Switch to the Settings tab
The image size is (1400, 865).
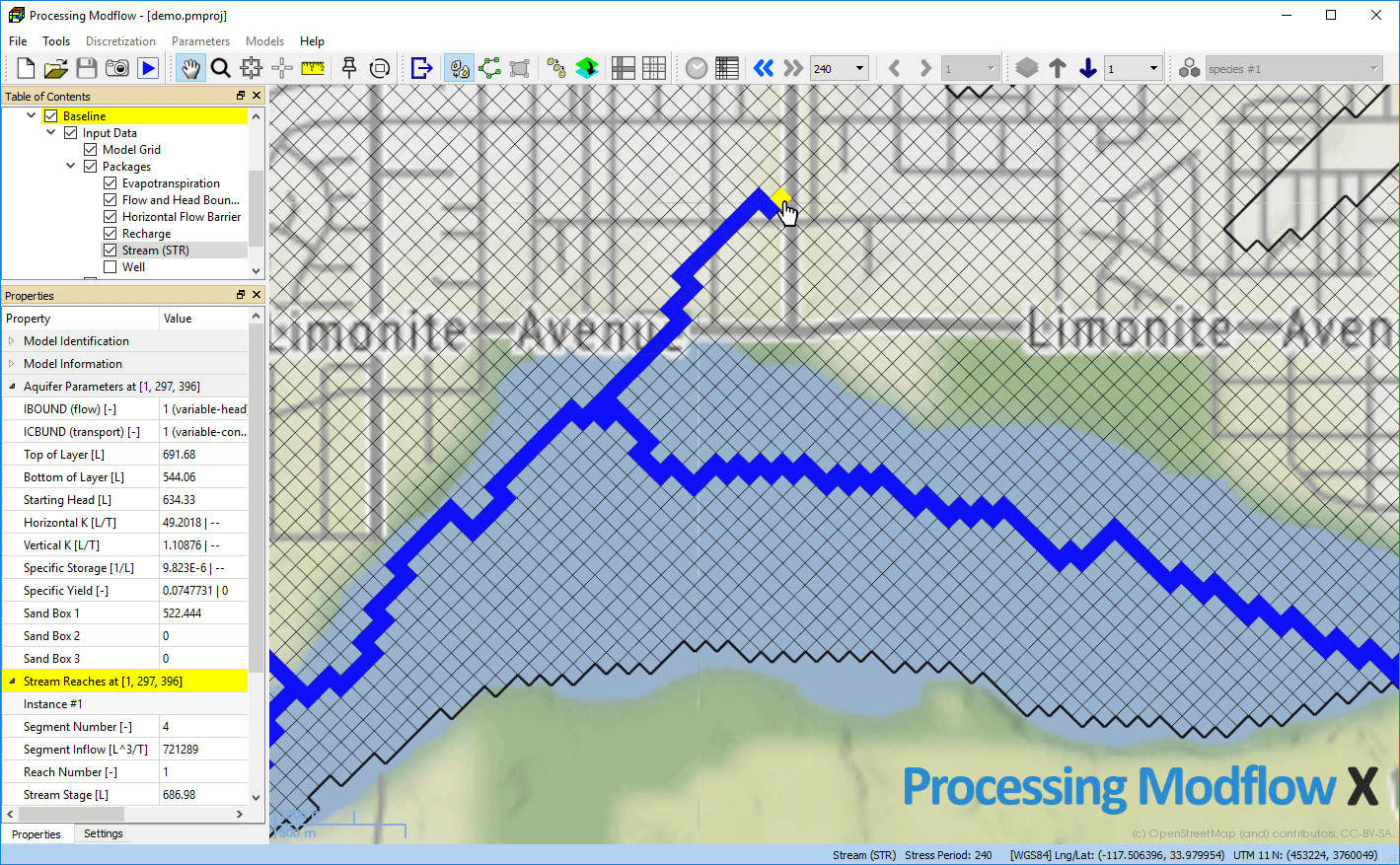pyautogui.click(x=104, y=833)
